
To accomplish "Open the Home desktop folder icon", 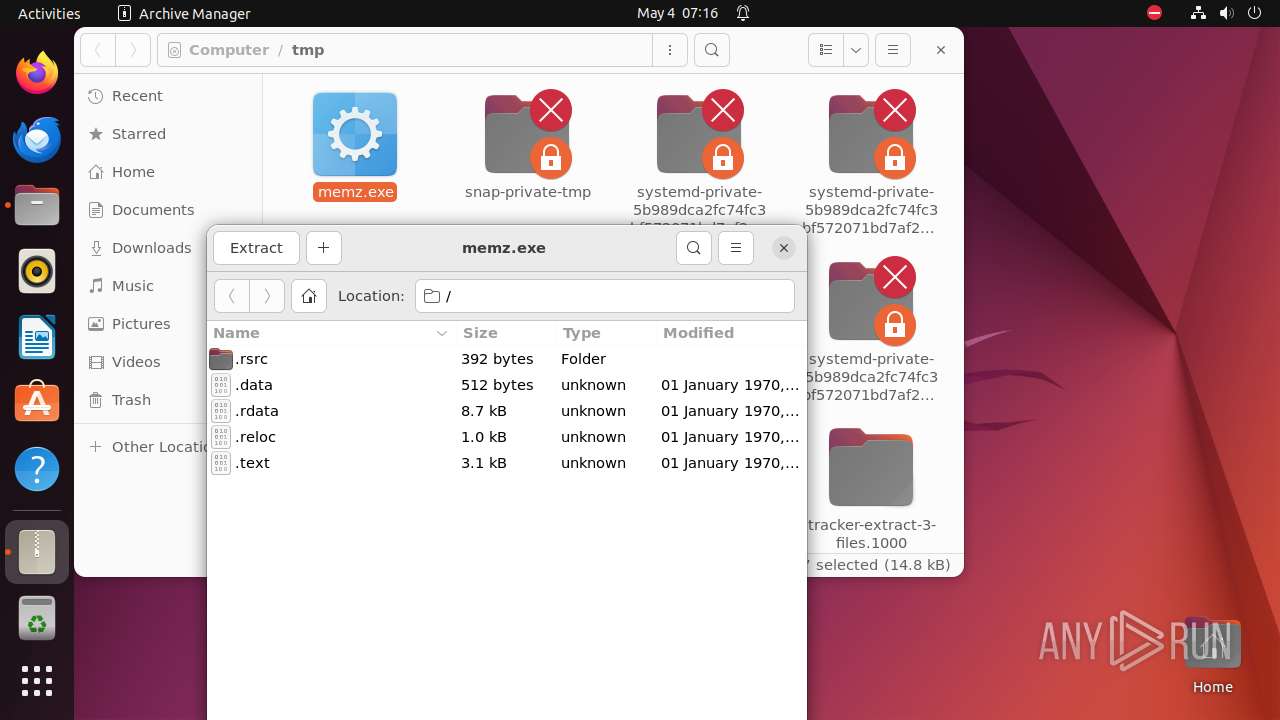I will (1213, 656).
